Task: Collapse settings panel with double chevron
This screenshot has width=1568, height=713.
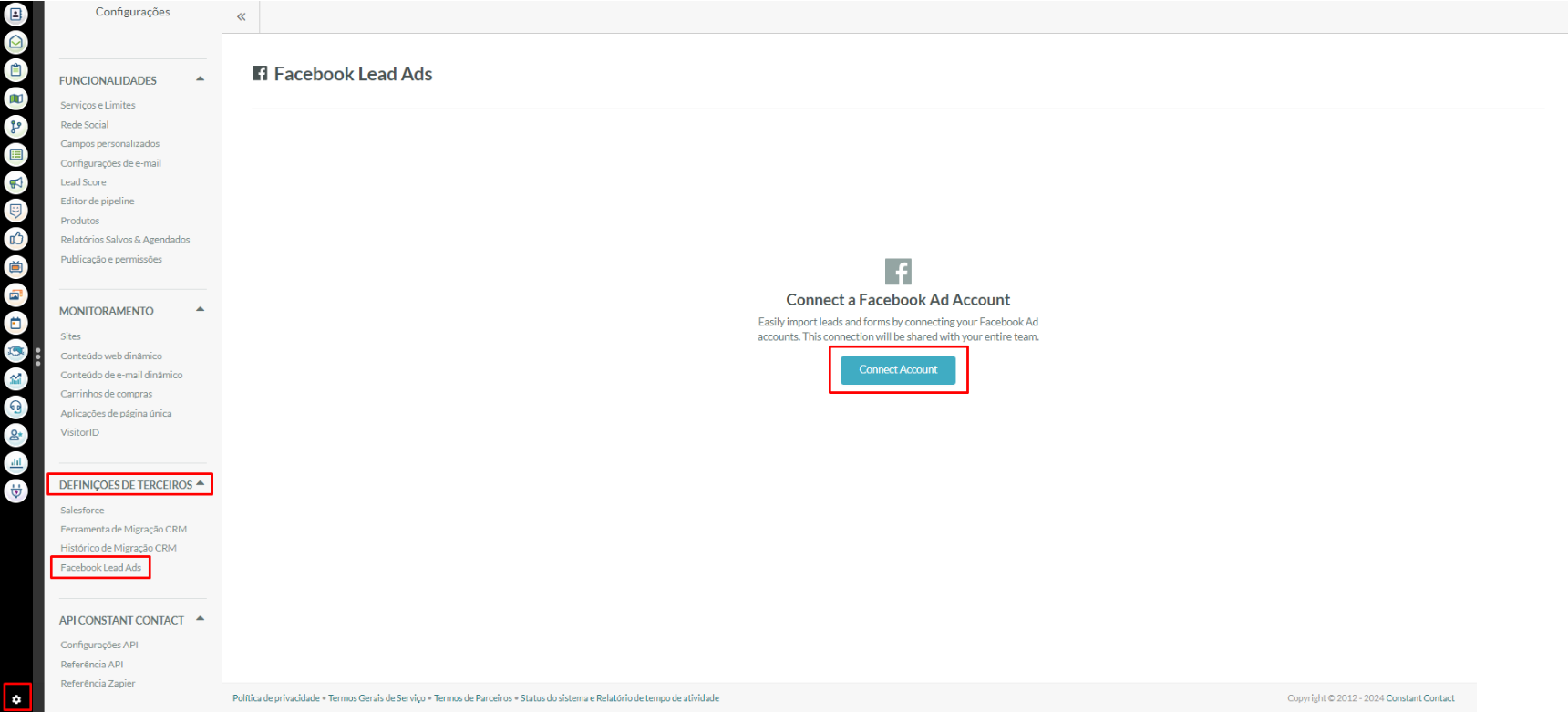Action: pos(242,16)
